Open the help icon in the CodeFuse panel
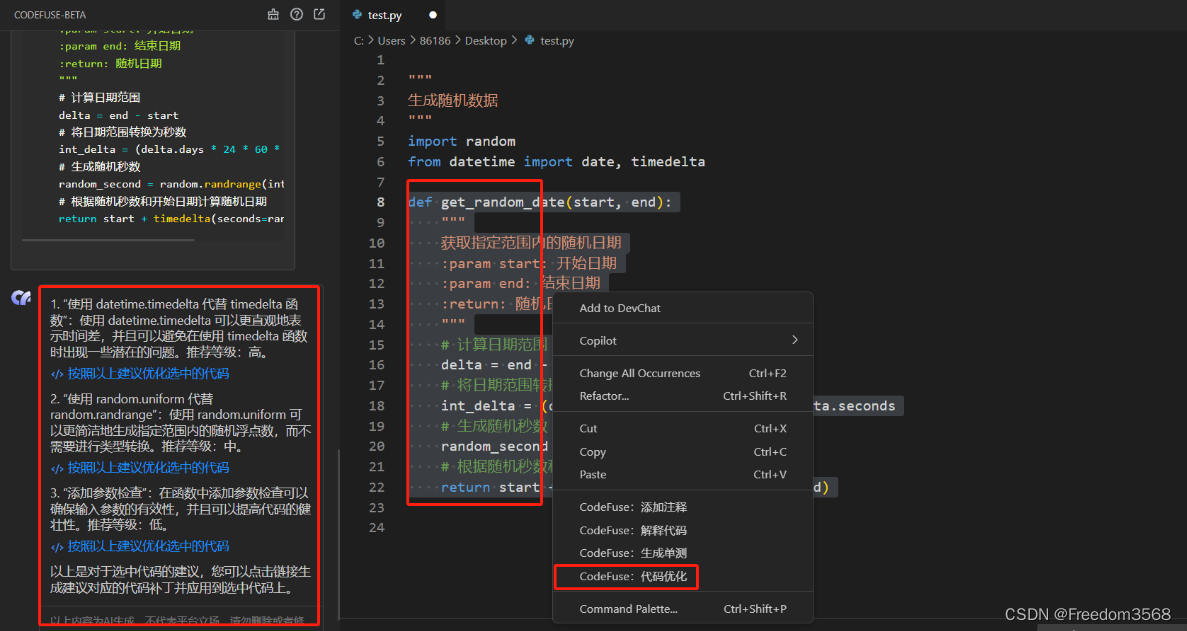The image size is (1187, 631). (x=296, y=14)
